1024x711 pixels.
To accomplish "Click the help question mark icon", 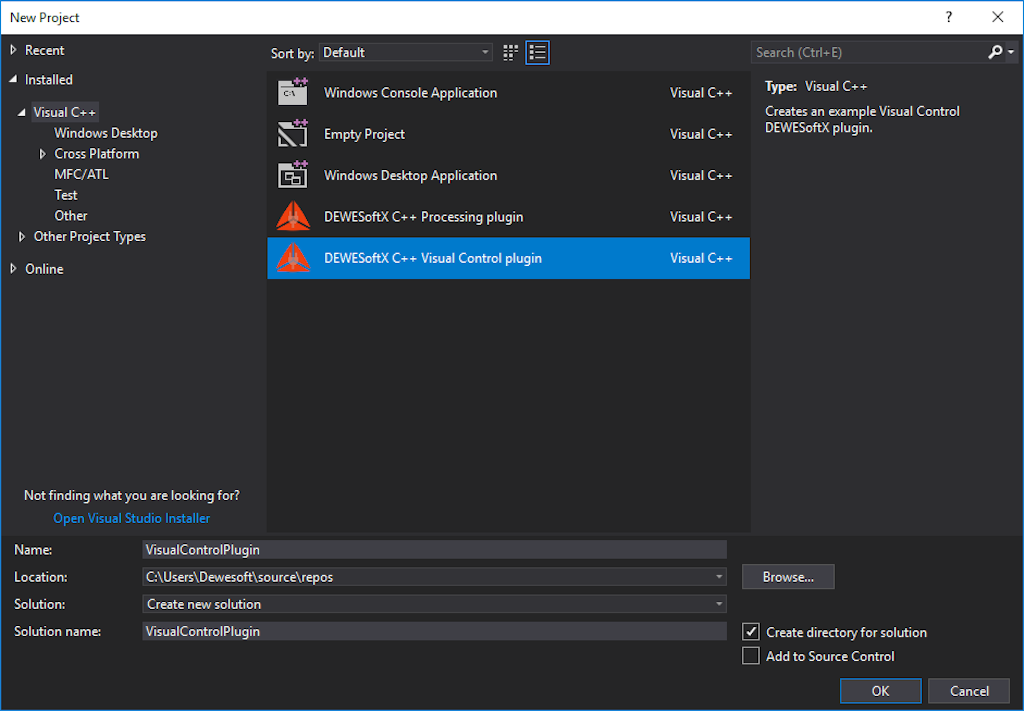I will [x=948, y=17].
